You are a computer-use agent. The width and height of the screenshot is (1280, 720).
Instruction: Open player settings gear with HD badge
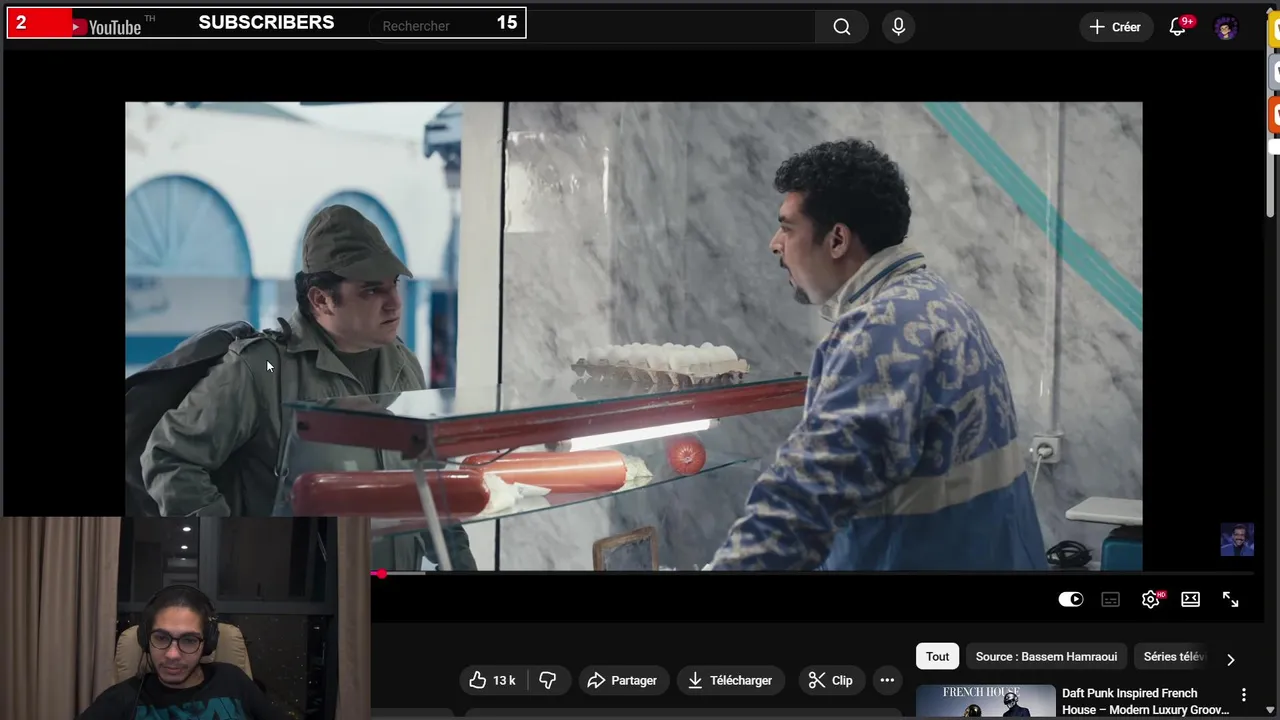pos(1151,599)
